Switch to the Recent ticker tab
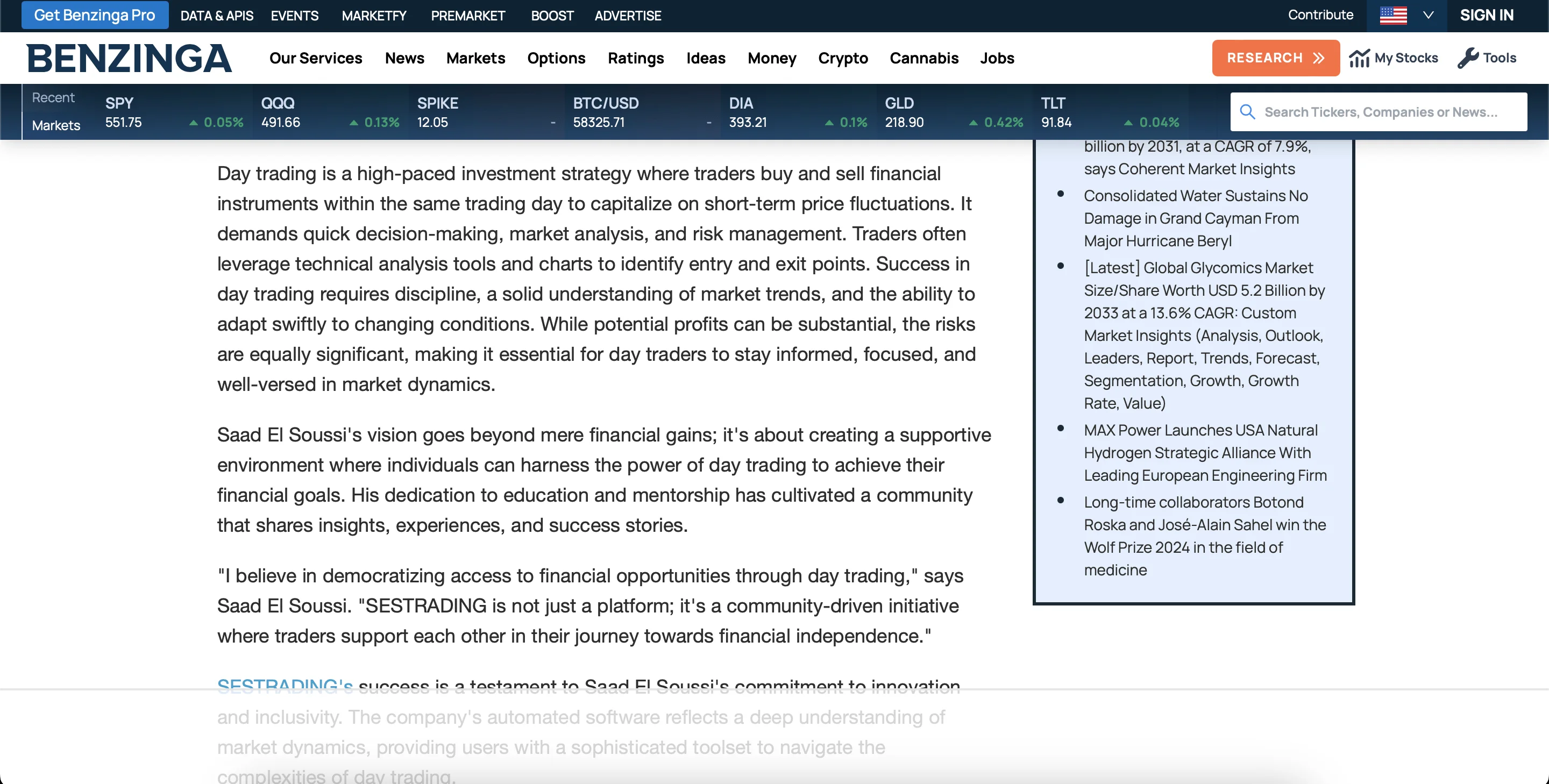This screenshot has height=784, width=1549. point(53,97)
